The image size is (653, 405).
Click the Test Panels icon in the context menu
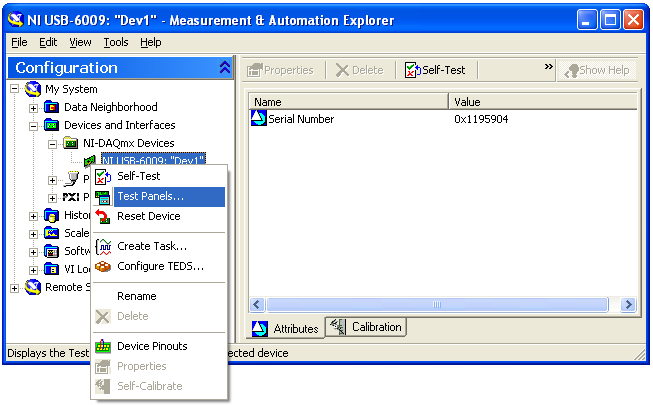(103, 197)
